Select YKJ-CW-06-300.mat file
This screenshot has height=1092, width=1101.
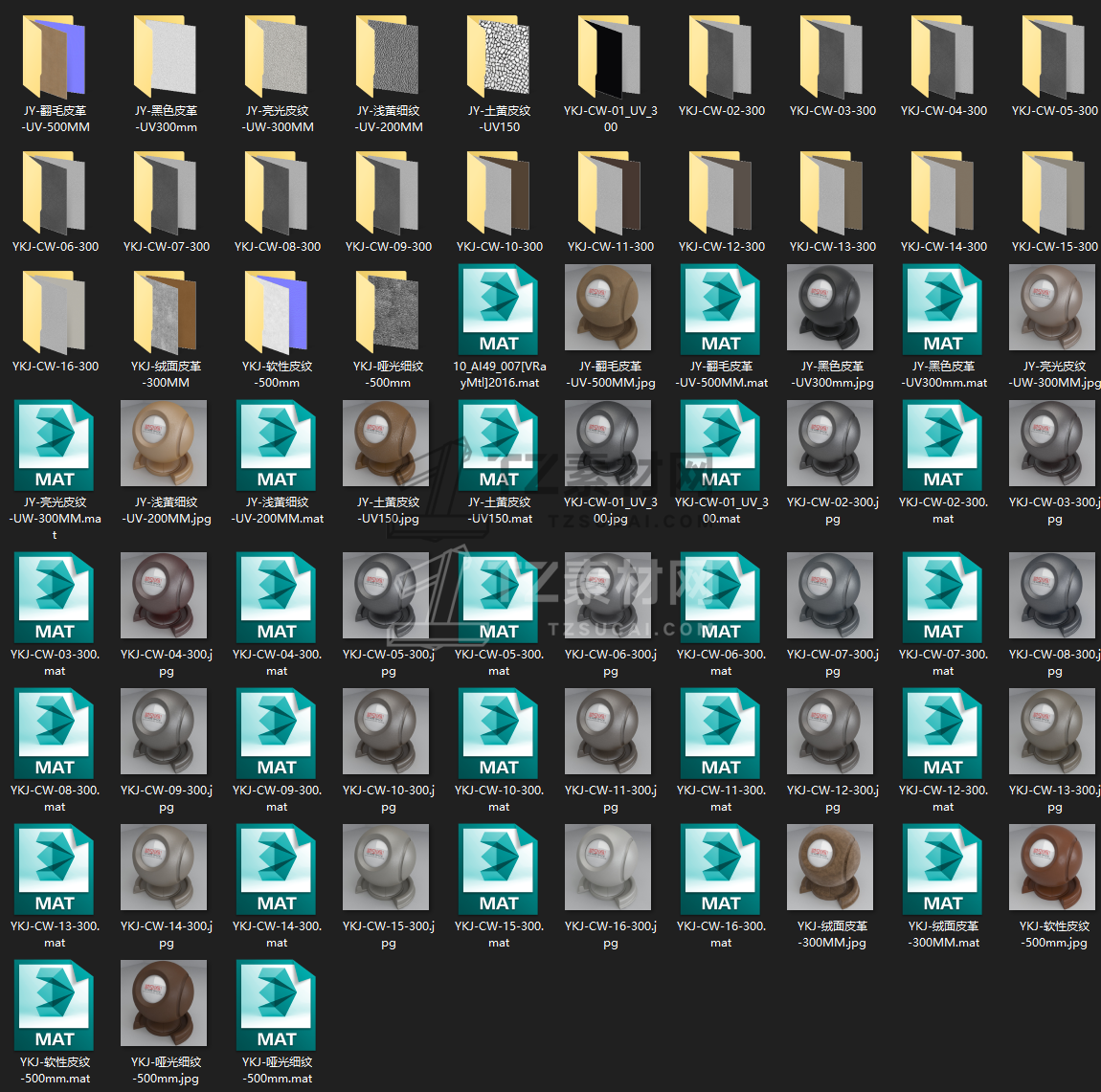[x=720, y=597]
